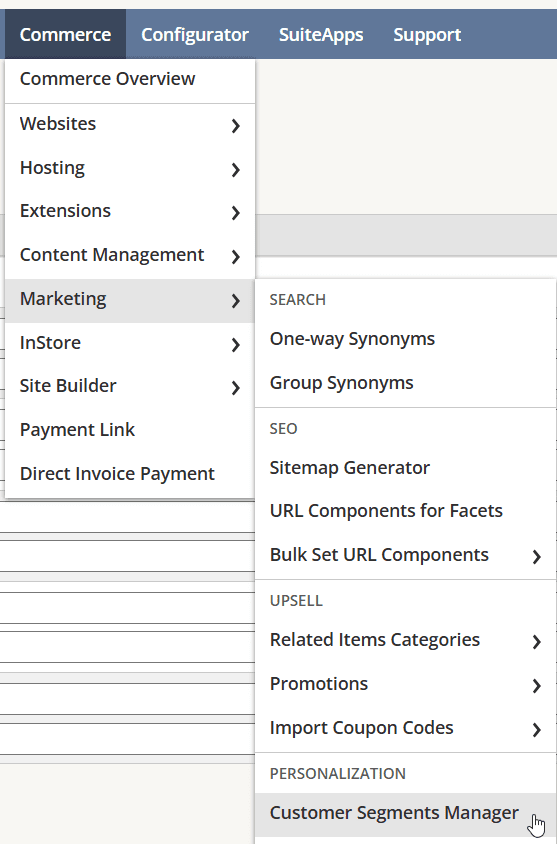
Task: Open URL Components for Facets
Action: click(x=405, y=511)
